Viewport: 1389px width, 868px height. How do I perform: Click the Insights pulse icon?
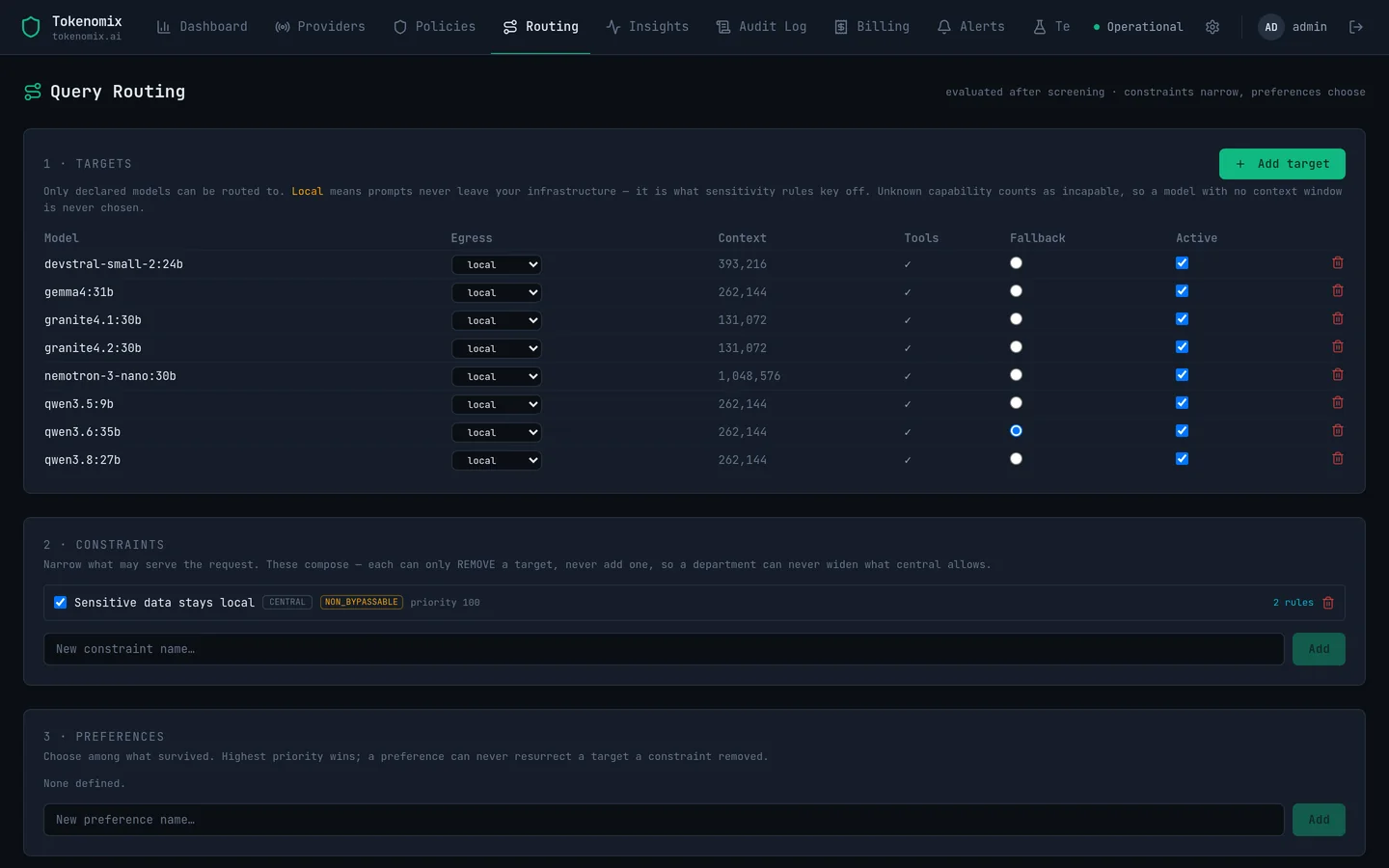(613, 27)
